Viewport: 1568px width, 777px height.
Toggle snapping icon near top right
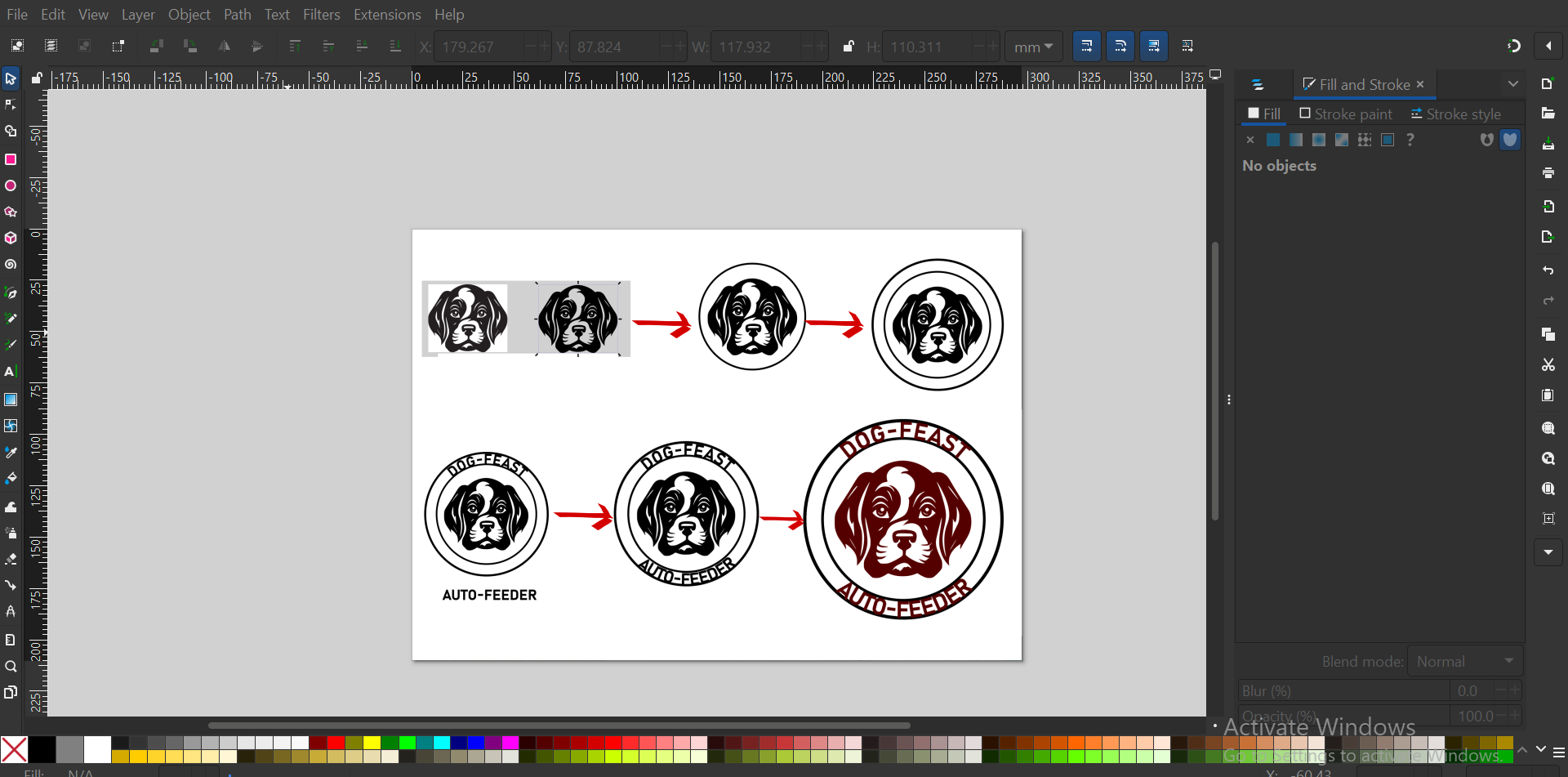pyautogui.click(x=1513, y=46)
